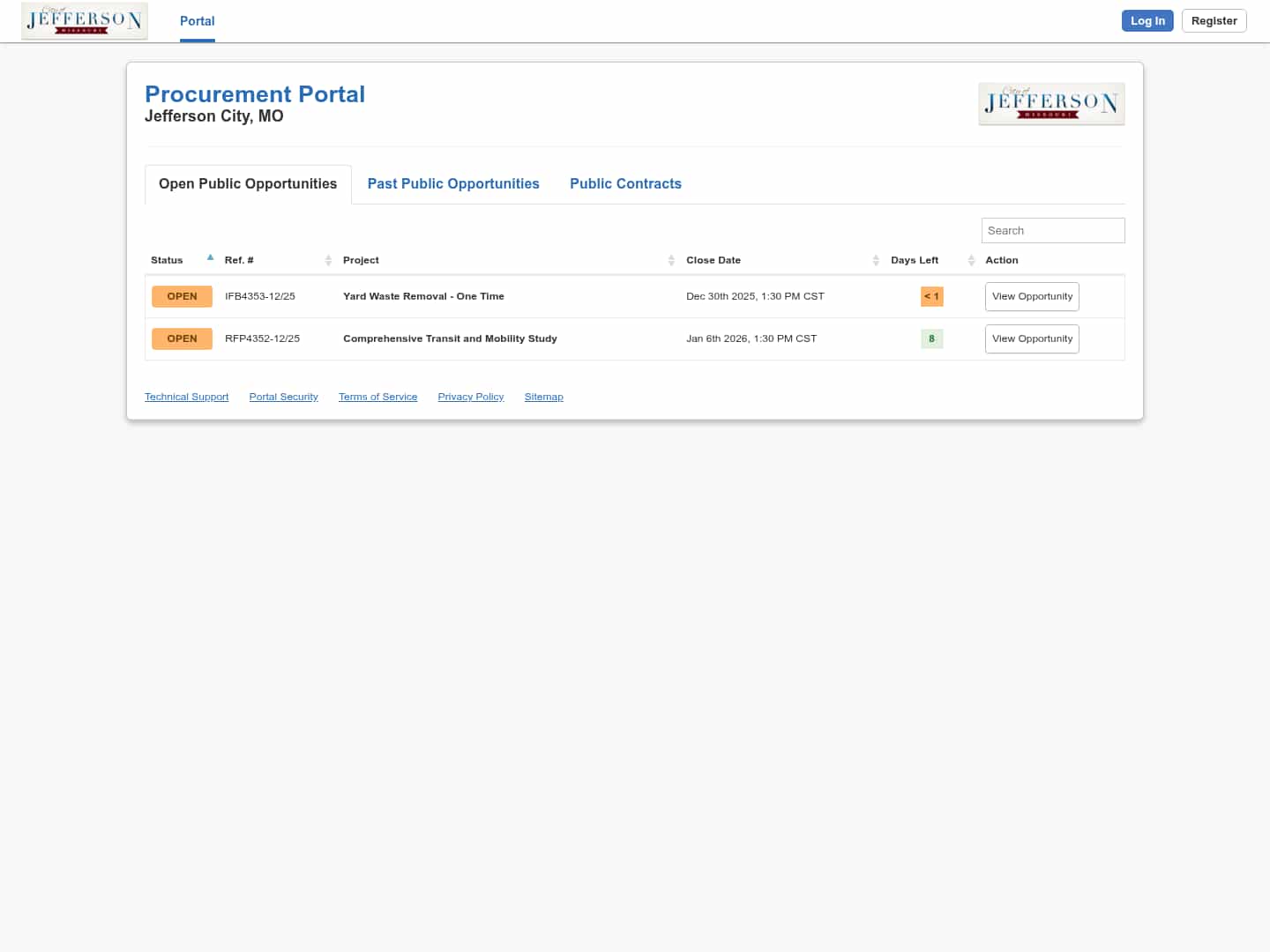Screen dimensions: 1270x952
Task: Click OPEN status badge for Yard Waste Removal
Action: [182, 296]
